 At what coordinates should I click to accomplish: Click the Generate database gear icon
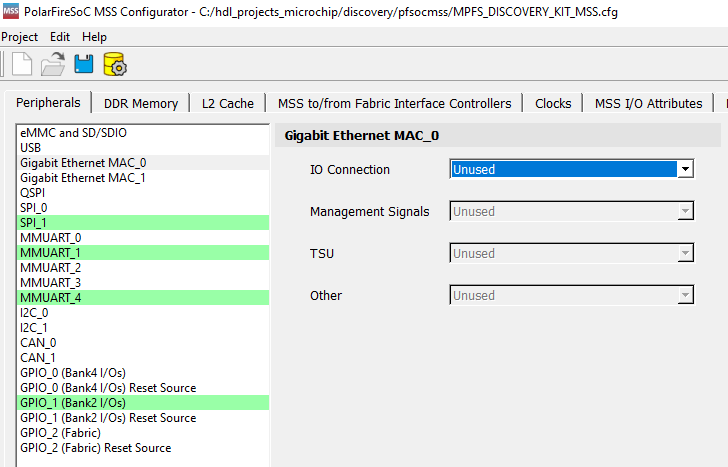tap(114, 65)
